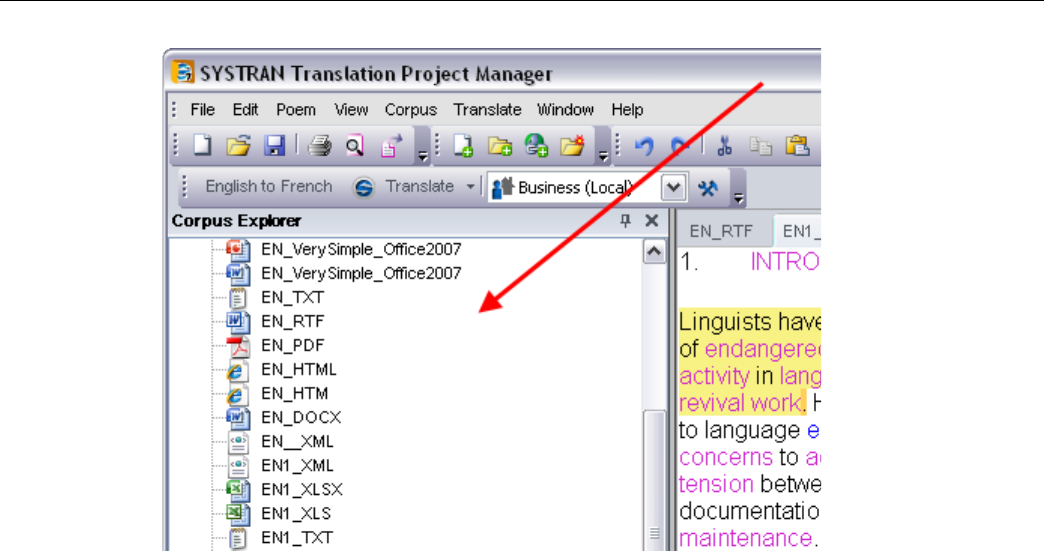Open the Poem menu
The height and width of the screenshot is (551, 1044).
(296, 109)
